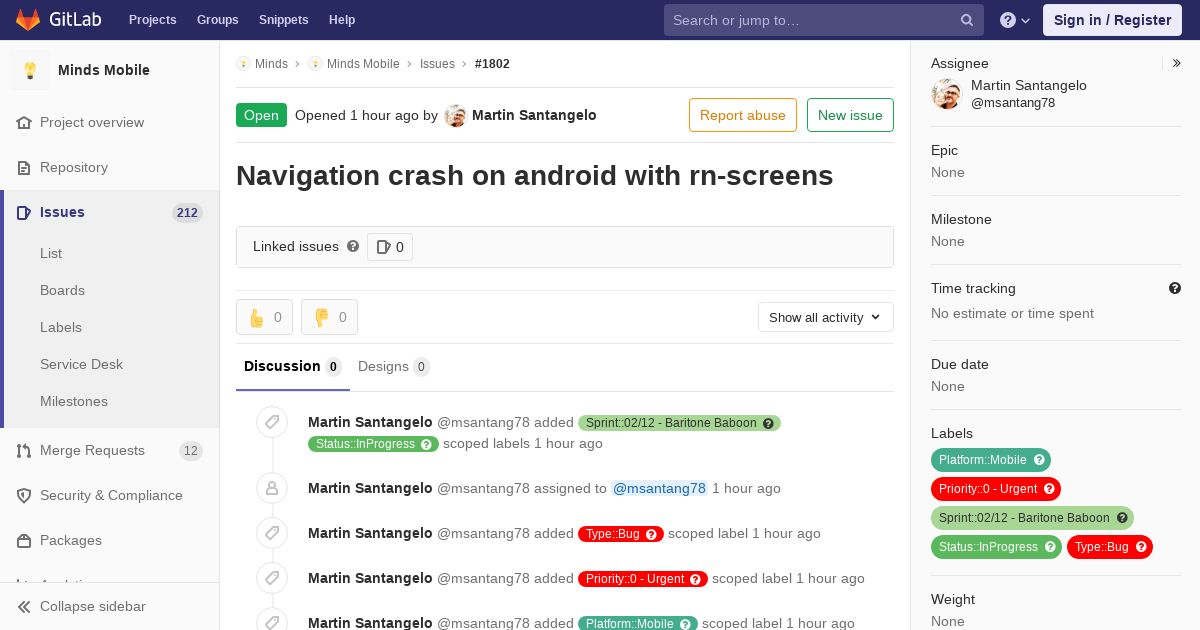Image resolution: width=1200 pixels, height=630 pixels.
Task: Click the Platform::Mobile label in sidebar
Action: point(983,460)
